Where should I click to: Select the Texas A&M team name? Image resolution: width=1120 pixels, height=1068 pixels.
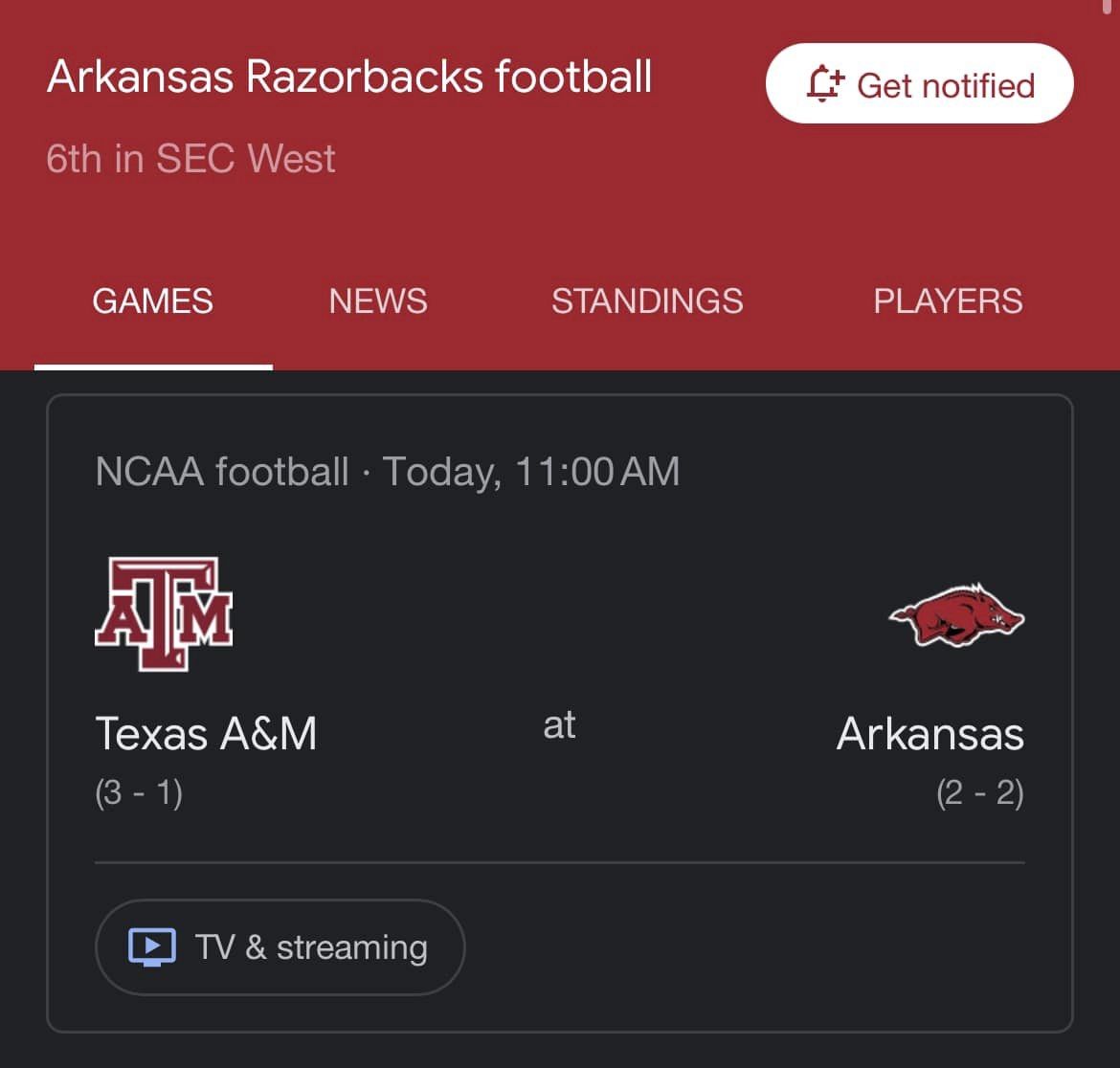[x=206, y=734]
